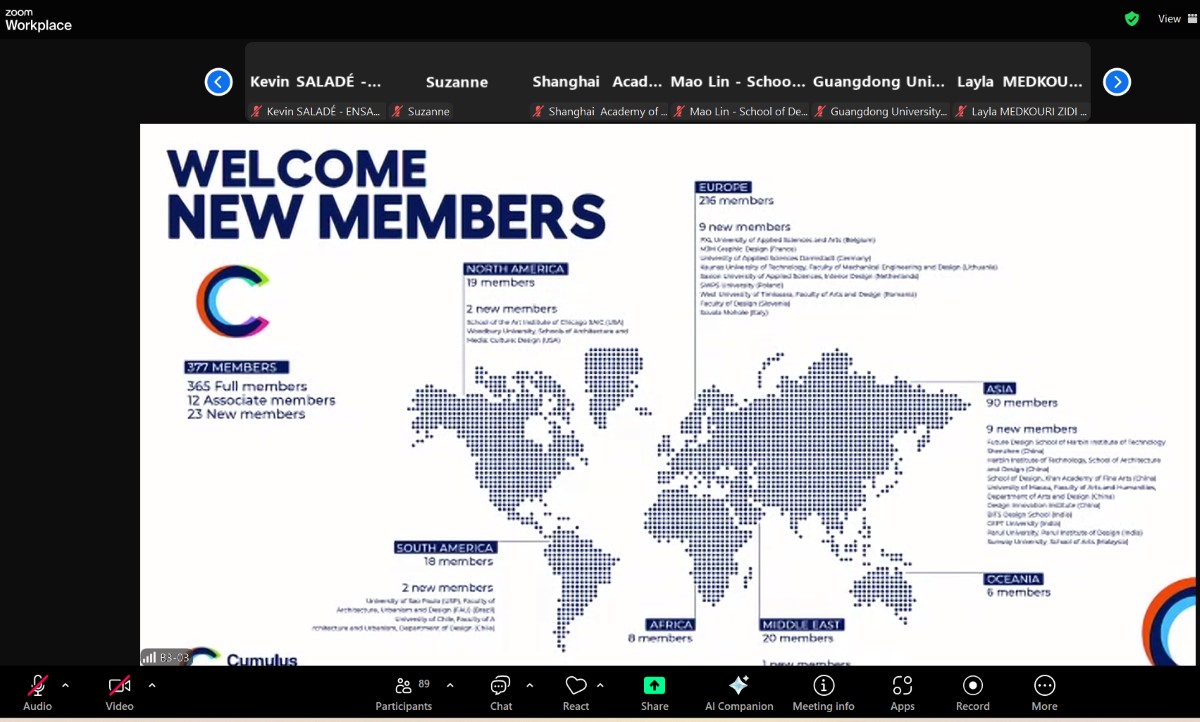The height and width of the screenshot is (722, 1200).
Task: Click the 'SOUTH AMERICA' region label
Action: point(445,548)
